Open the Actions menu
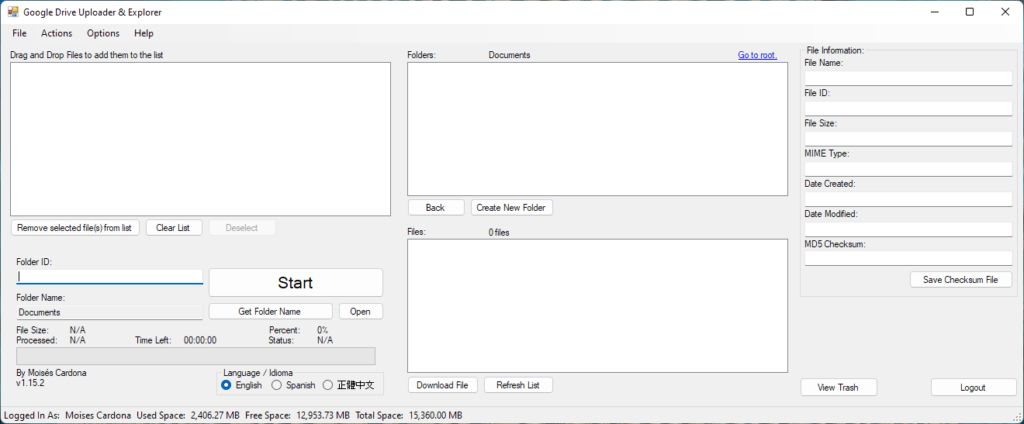Screen dimensions: 1024x424 (x=57, y=33)
